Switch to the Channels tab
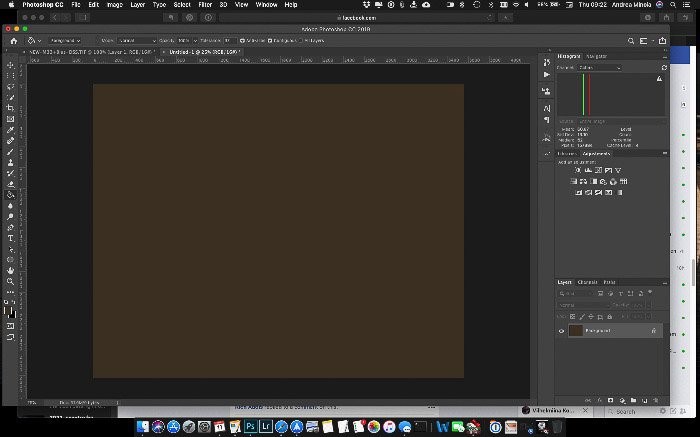 587,282
